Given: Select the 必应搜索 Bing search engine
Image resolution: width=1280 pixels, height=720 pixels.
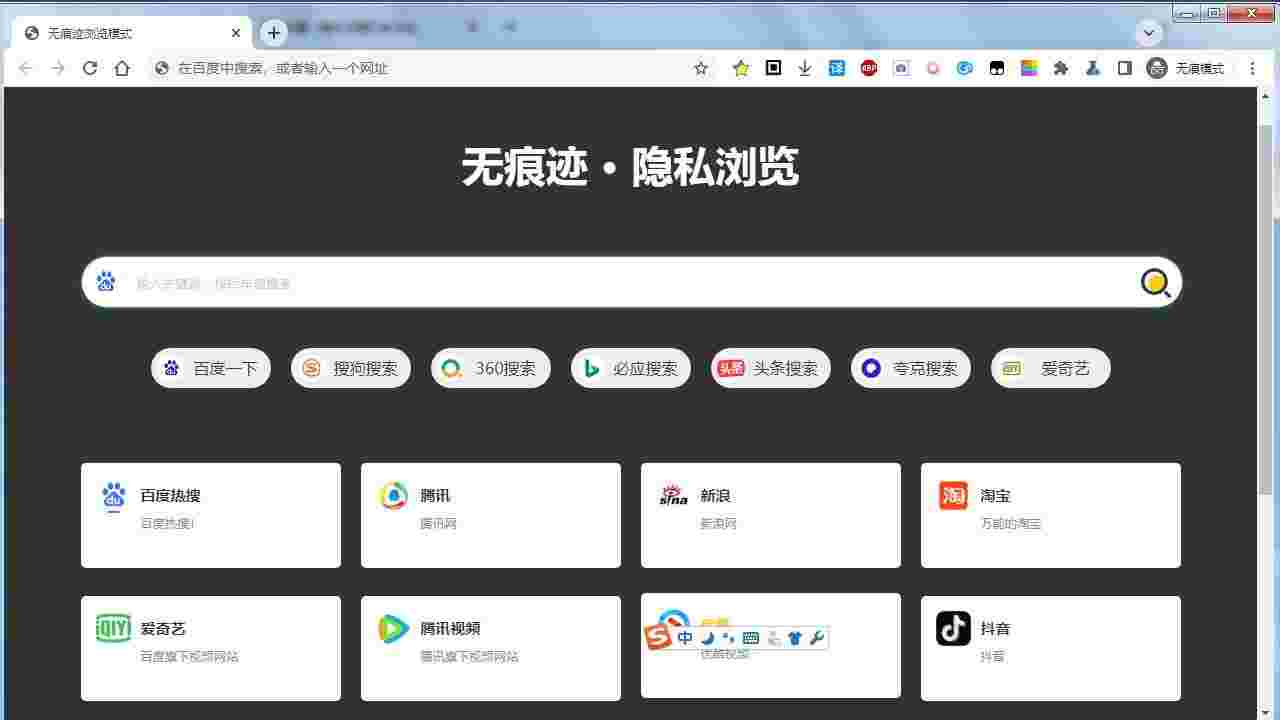Looking at the screenshot, I should [630, 368].
